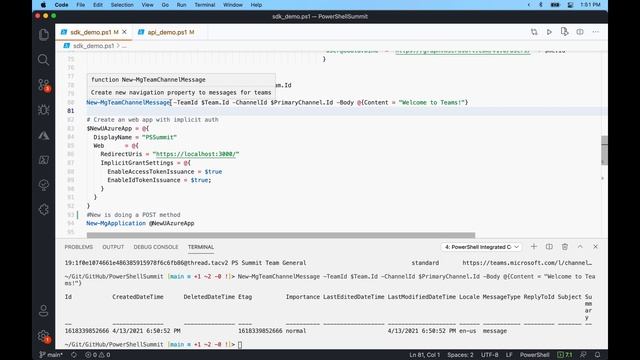Click the compare changes editor icon
Viewport: 640px width, 360px height.
pos(534,32)
